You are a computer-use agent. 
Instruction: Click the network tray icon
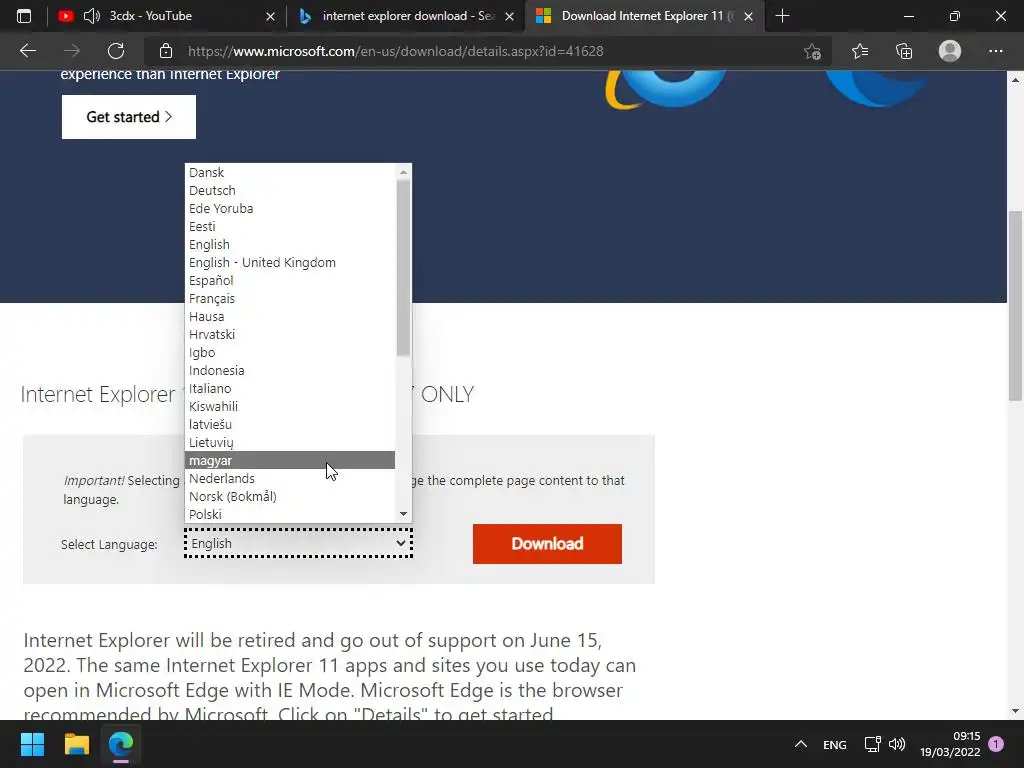click(872, 744)
